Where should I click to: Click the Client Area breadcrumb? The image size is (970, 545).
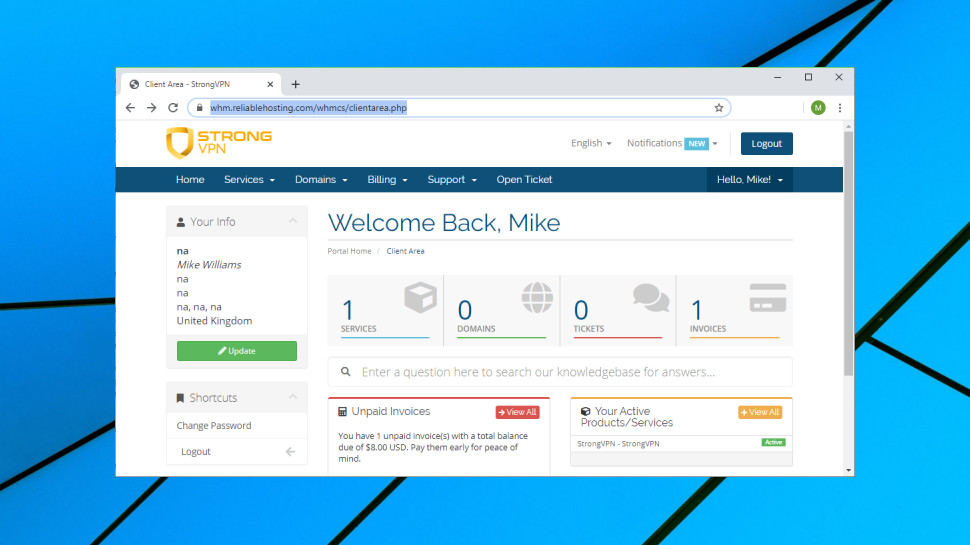pos(405,251)
